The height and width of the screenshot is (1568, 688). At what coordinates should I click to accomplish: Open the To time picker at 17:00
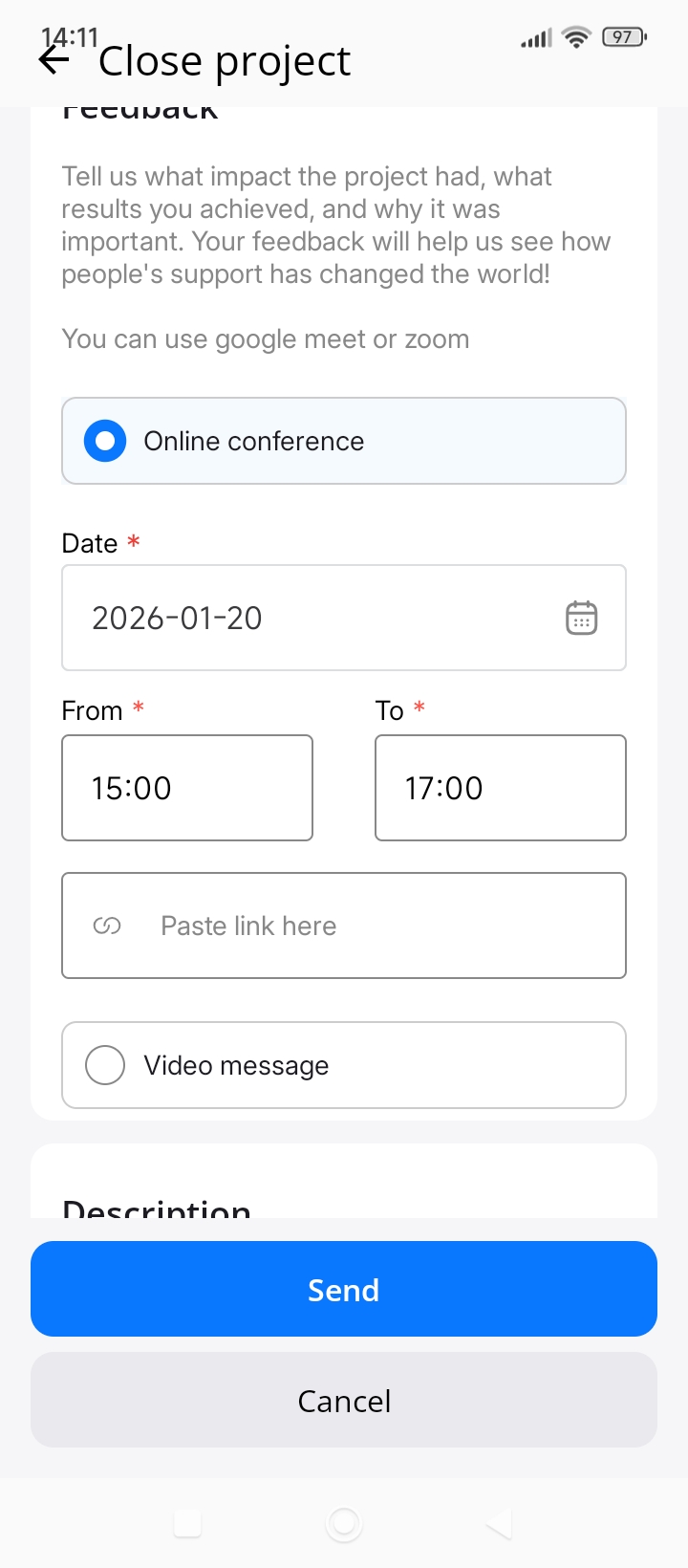tap(500, 788)
